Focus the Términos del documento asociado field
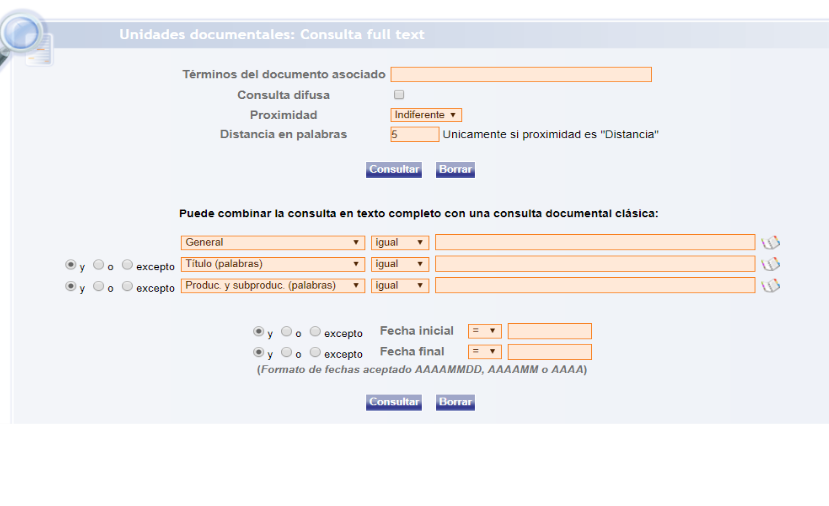 click(521, 75)
